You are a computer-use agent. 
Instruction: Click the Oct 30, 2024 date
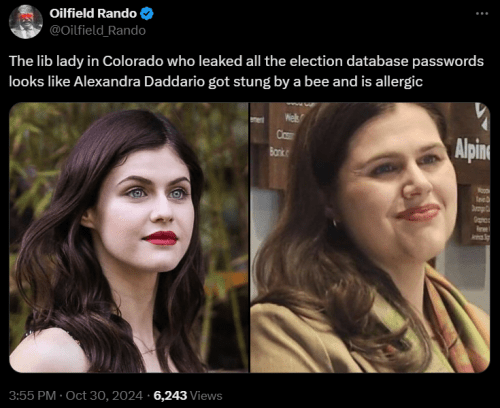104,396
